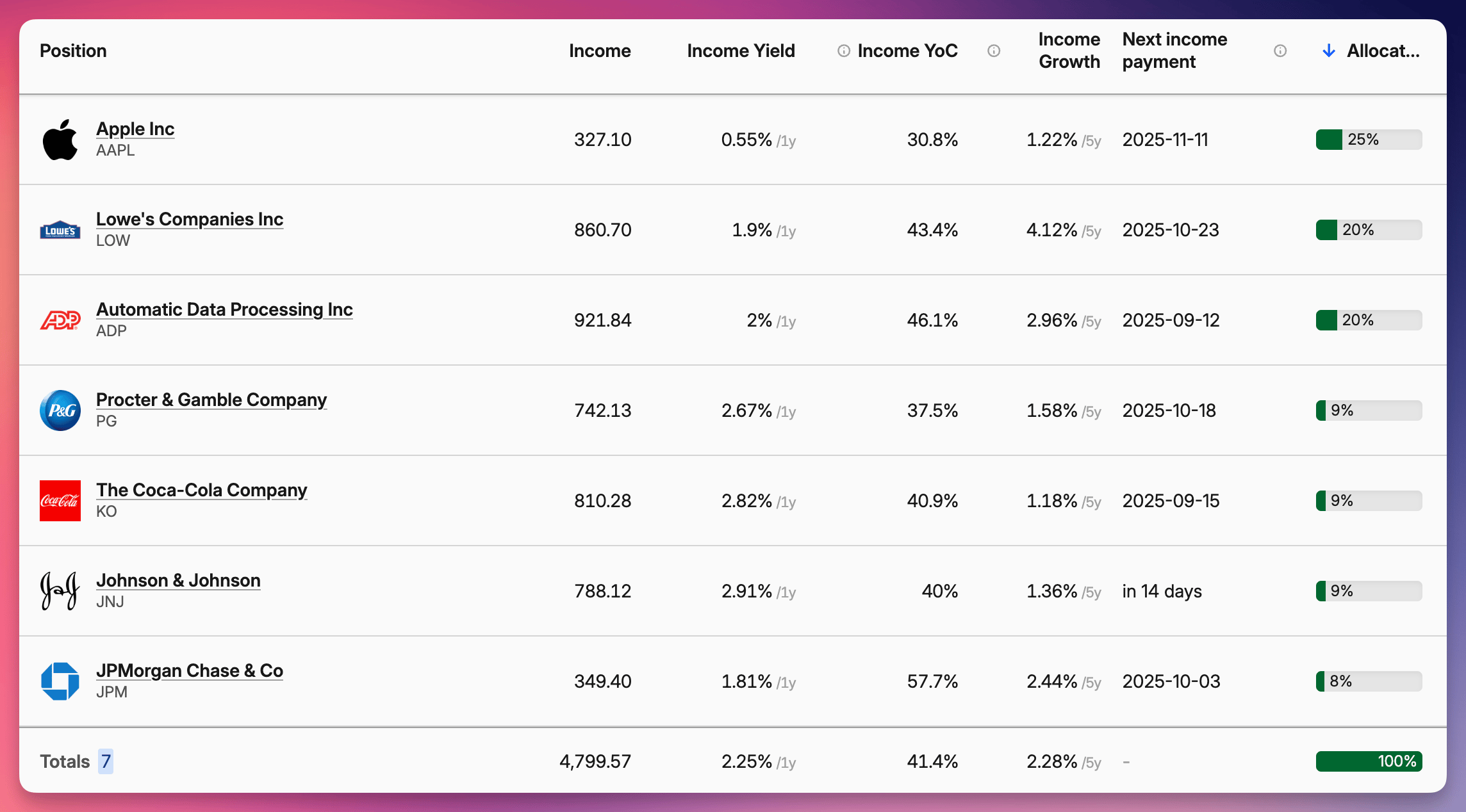Viewport: 1466px width, 812px height.
Task: Open The Coca-Cola Company link
Action: coord(202,490)
